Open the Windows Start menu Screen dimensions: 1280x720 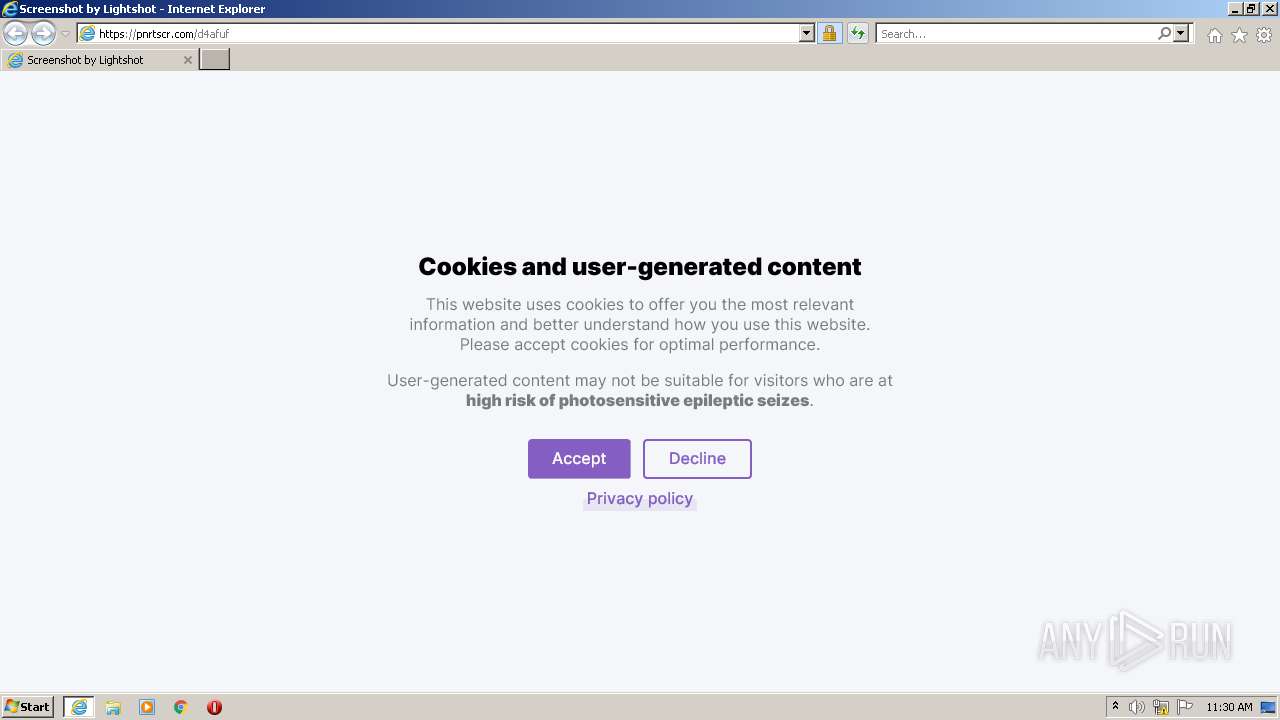(28, 706)
